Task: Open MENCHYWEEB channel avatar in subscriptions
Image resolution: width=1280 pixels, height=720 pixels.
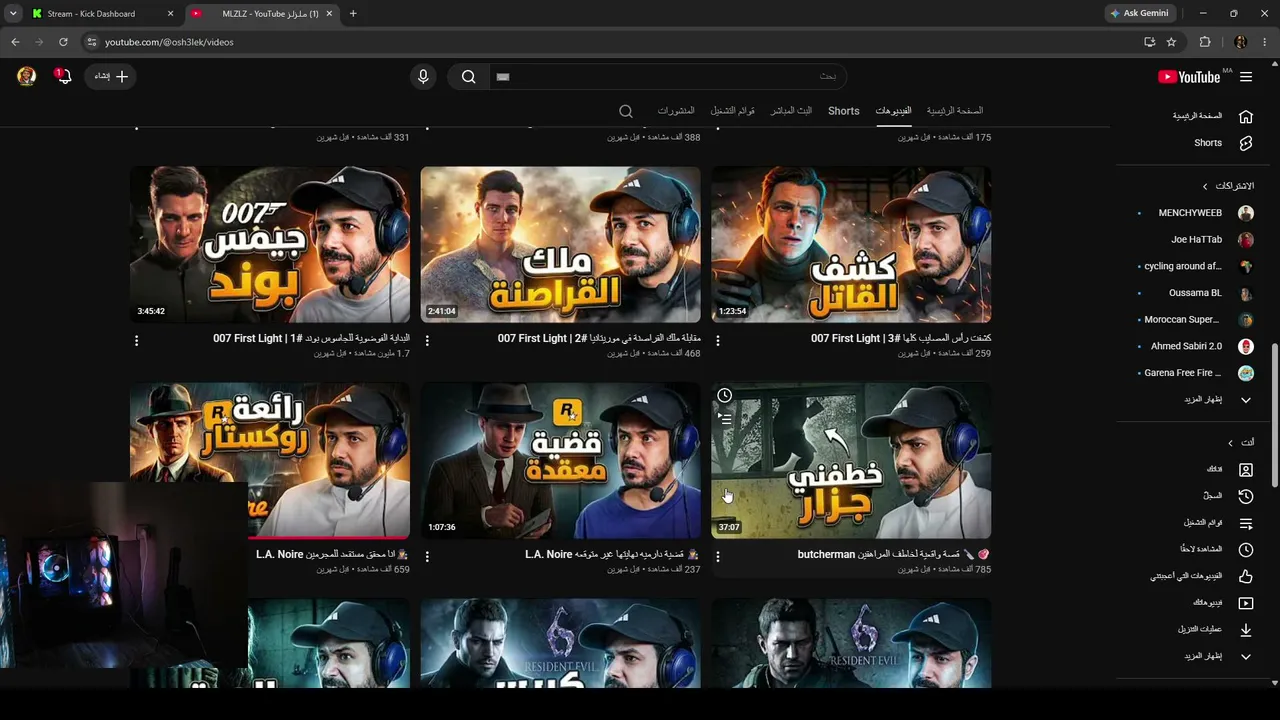Action: coord(1246,213)
